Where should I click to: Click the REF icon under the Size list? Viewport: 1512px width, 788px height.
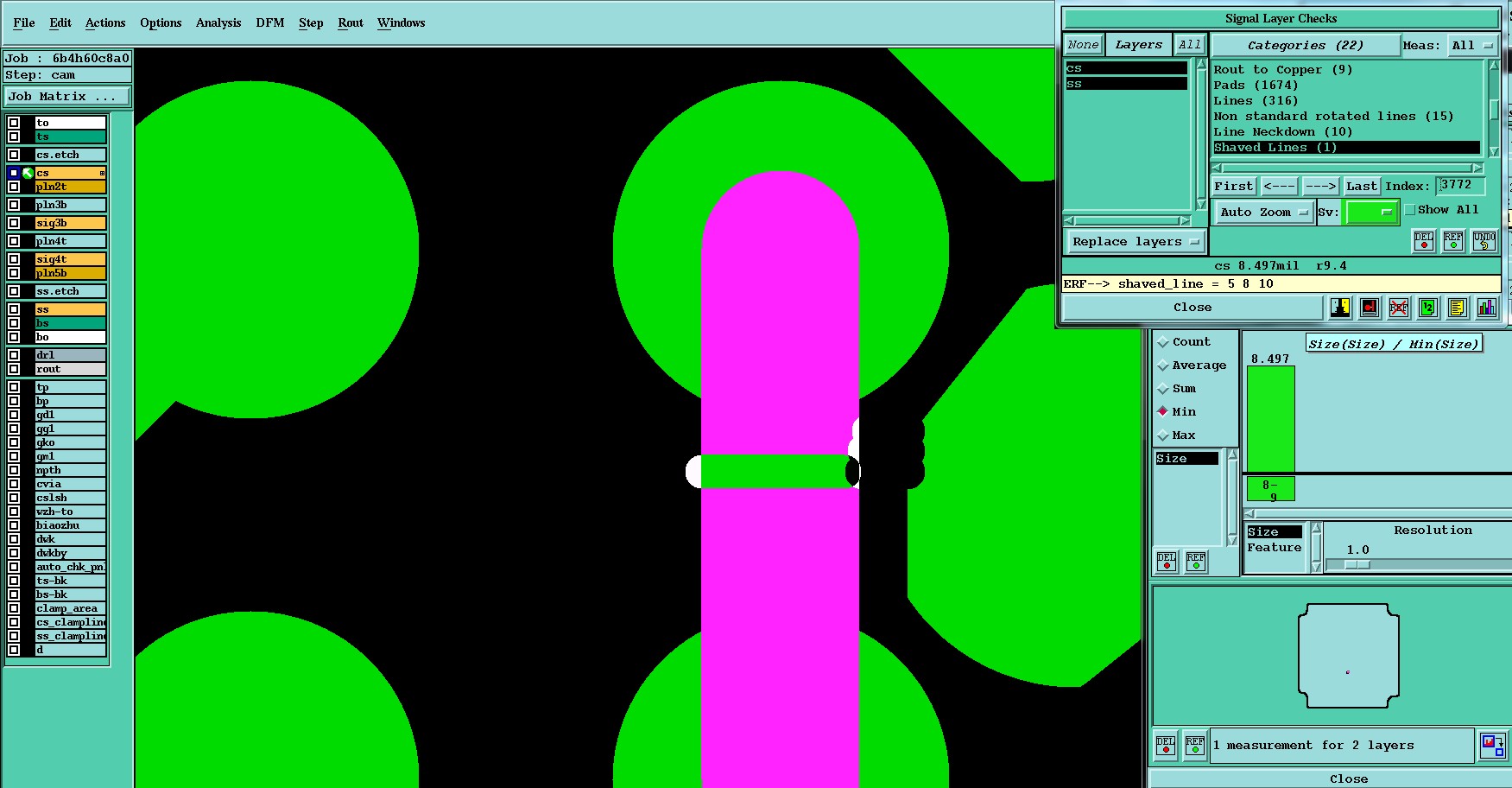(1196, 562)
